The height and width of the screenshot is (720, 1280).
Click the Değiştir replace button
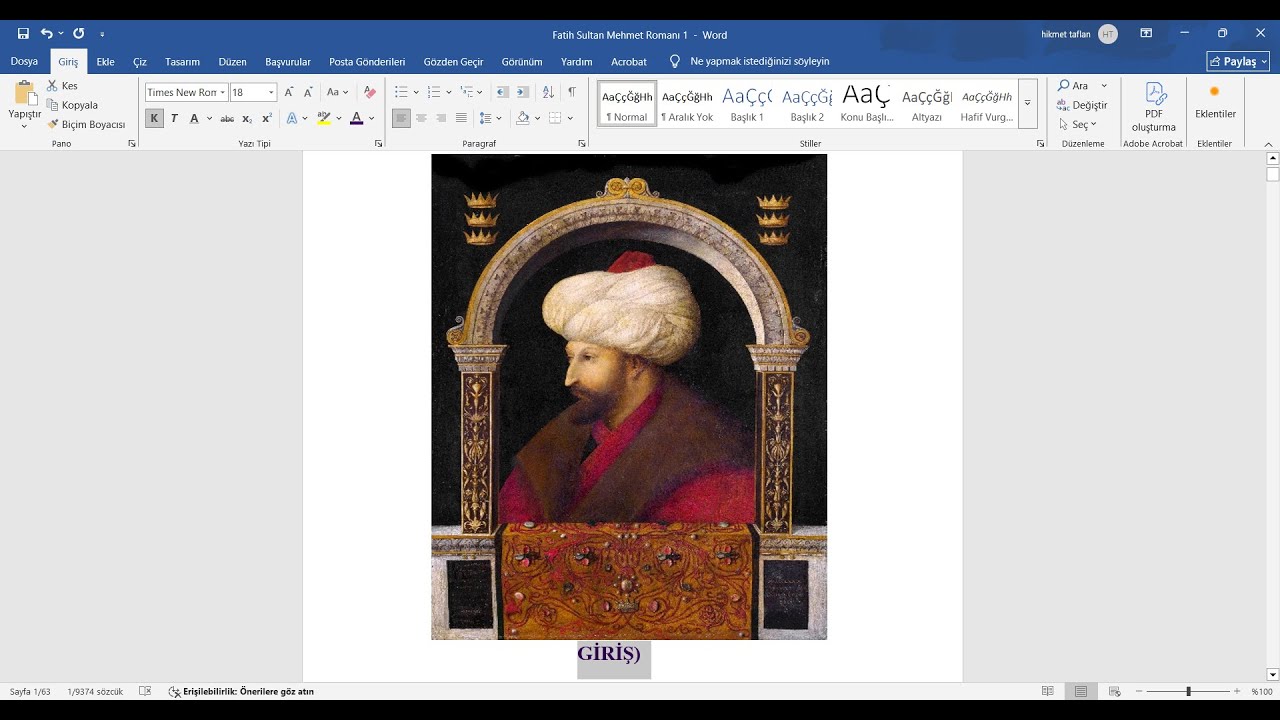1082,105
